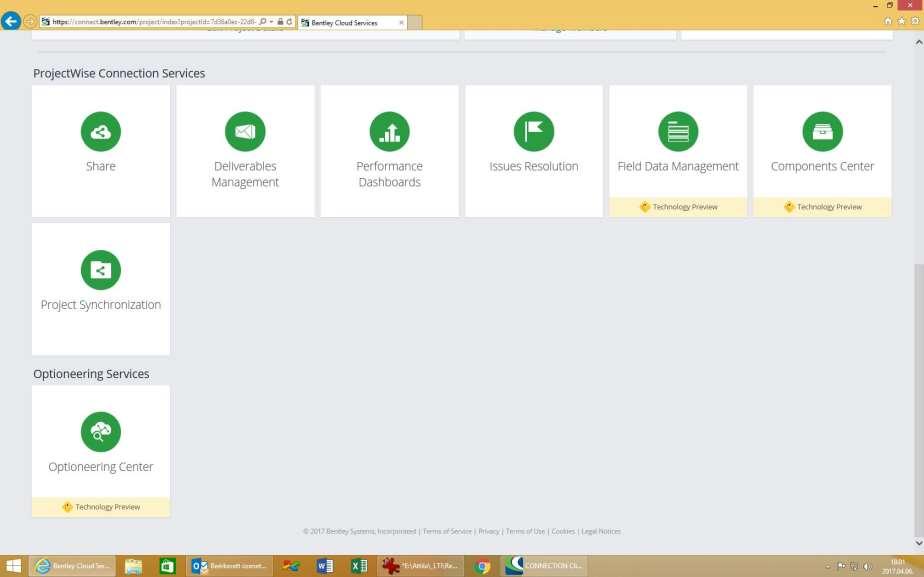Click Technology Preview under Components Center
The width and height of the screenshot is (924, 577).
823,207
